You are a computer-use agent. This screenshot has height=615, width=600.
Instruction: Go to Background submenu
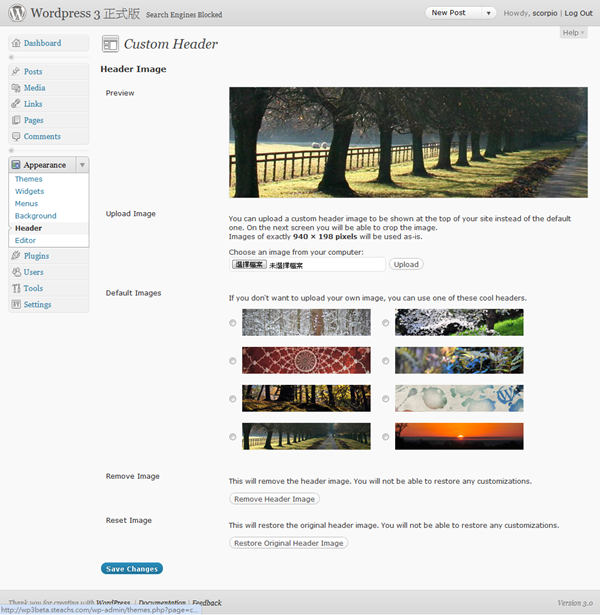pyautogui.click(x=36, y=216)
